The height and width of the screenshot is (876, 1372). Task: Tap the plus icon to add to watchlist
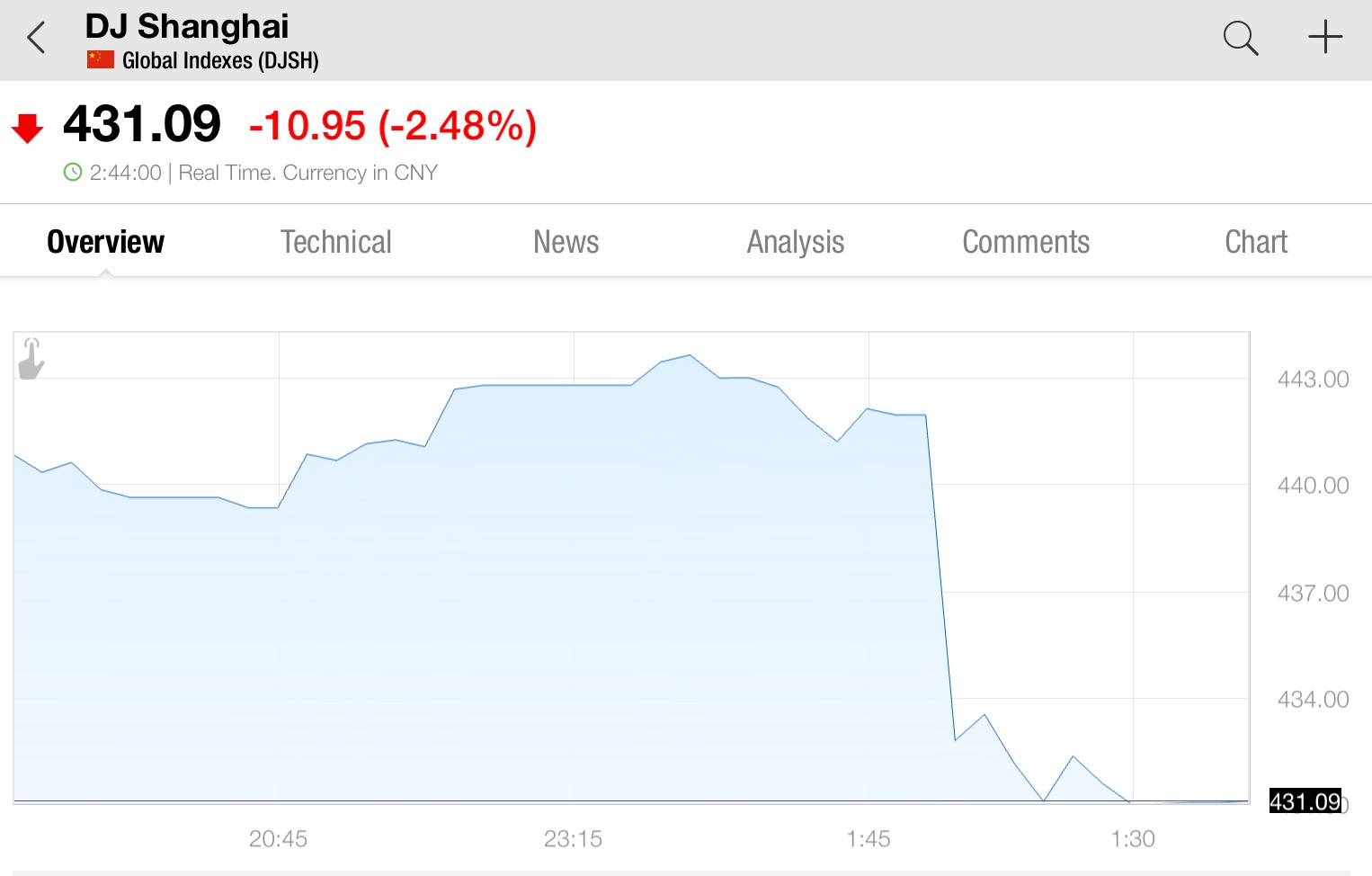pyautogui.click(x=1325, y=38)
